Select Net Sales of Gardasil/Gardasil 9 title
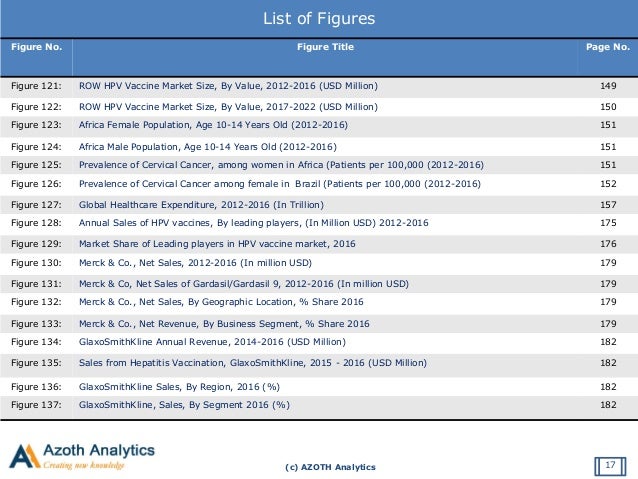Viewport: 638px width, 479px height. (x=244, y=284)
